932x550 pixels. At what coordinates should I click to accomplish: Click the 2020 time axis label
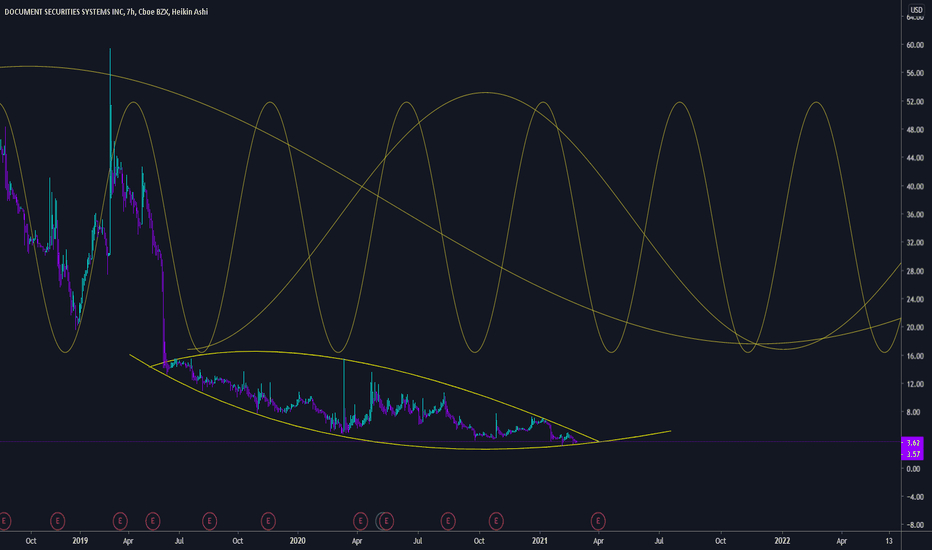(x=297, y=540)
